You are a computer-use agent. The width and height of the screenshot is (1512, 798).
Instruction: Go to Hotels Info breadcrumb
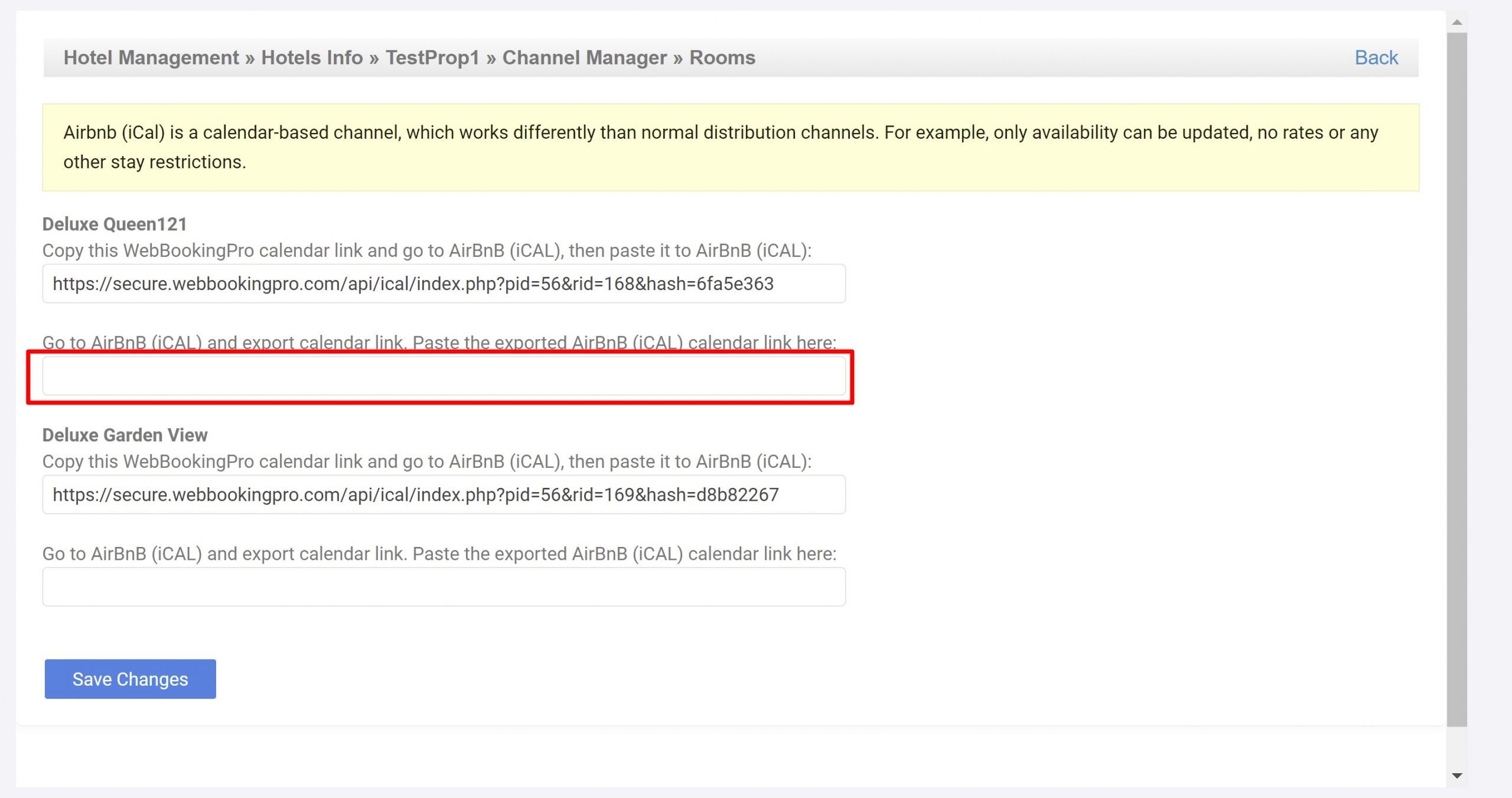tap(312, 58)
